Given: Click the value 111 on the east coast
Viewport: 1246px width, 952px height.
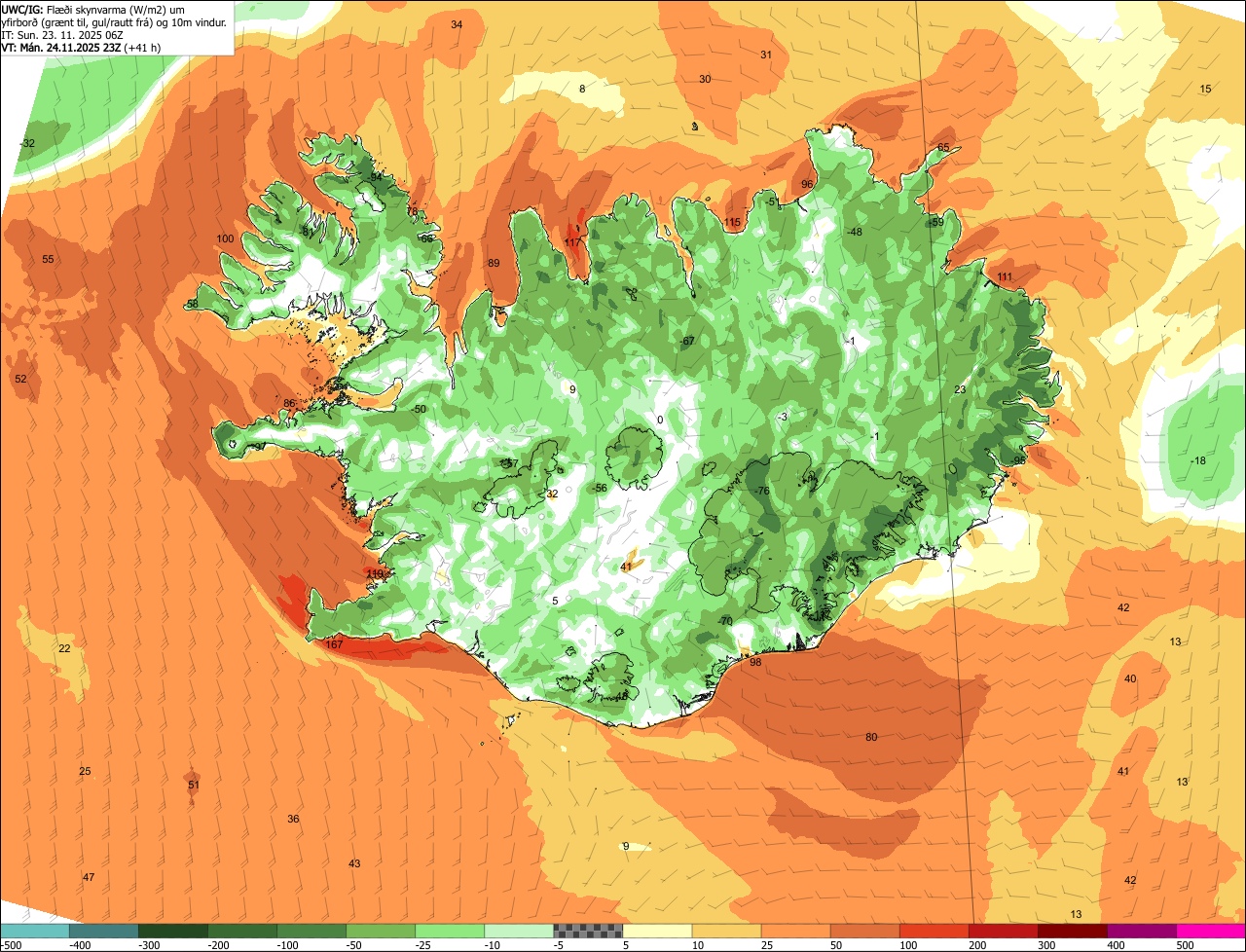Looking at the screenshot, I should 1006,277.
